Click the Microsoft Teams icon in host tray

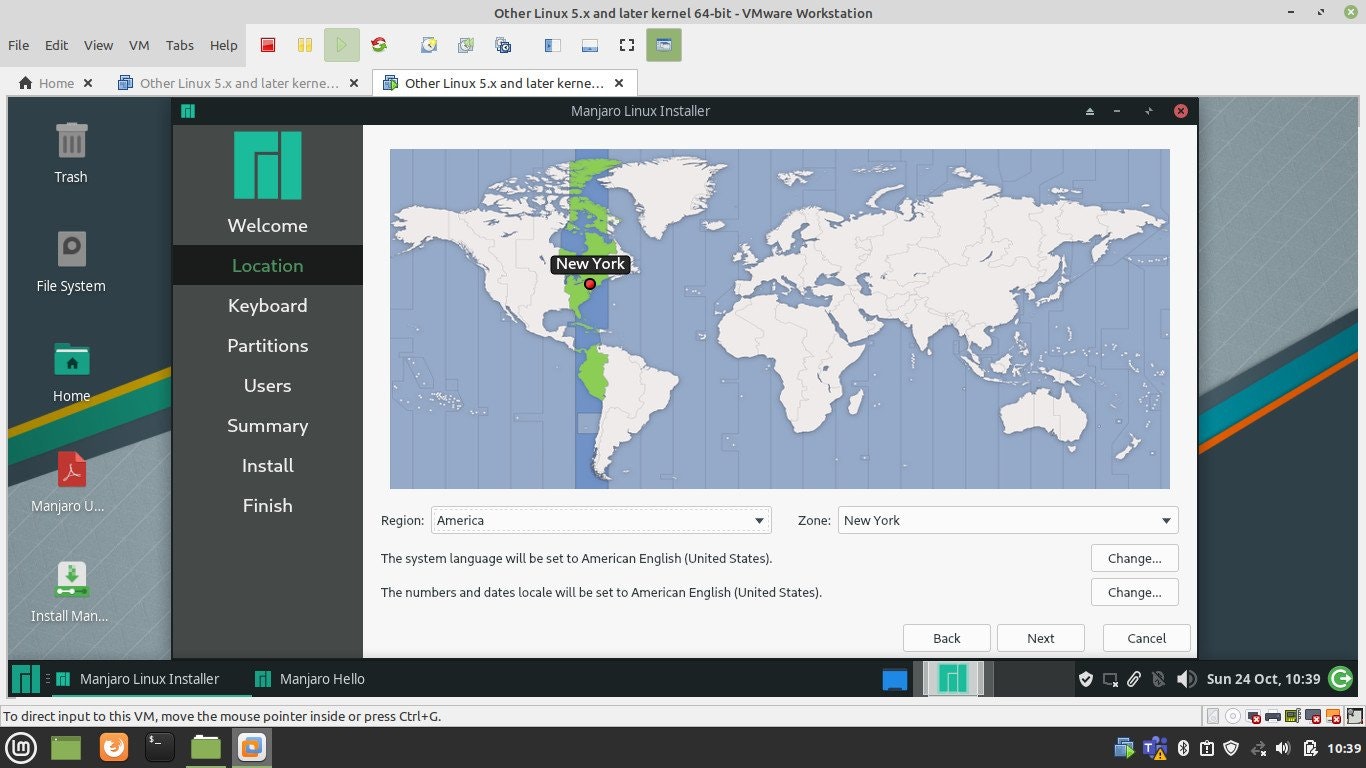pyautogui.click(x=1155, y=748)
